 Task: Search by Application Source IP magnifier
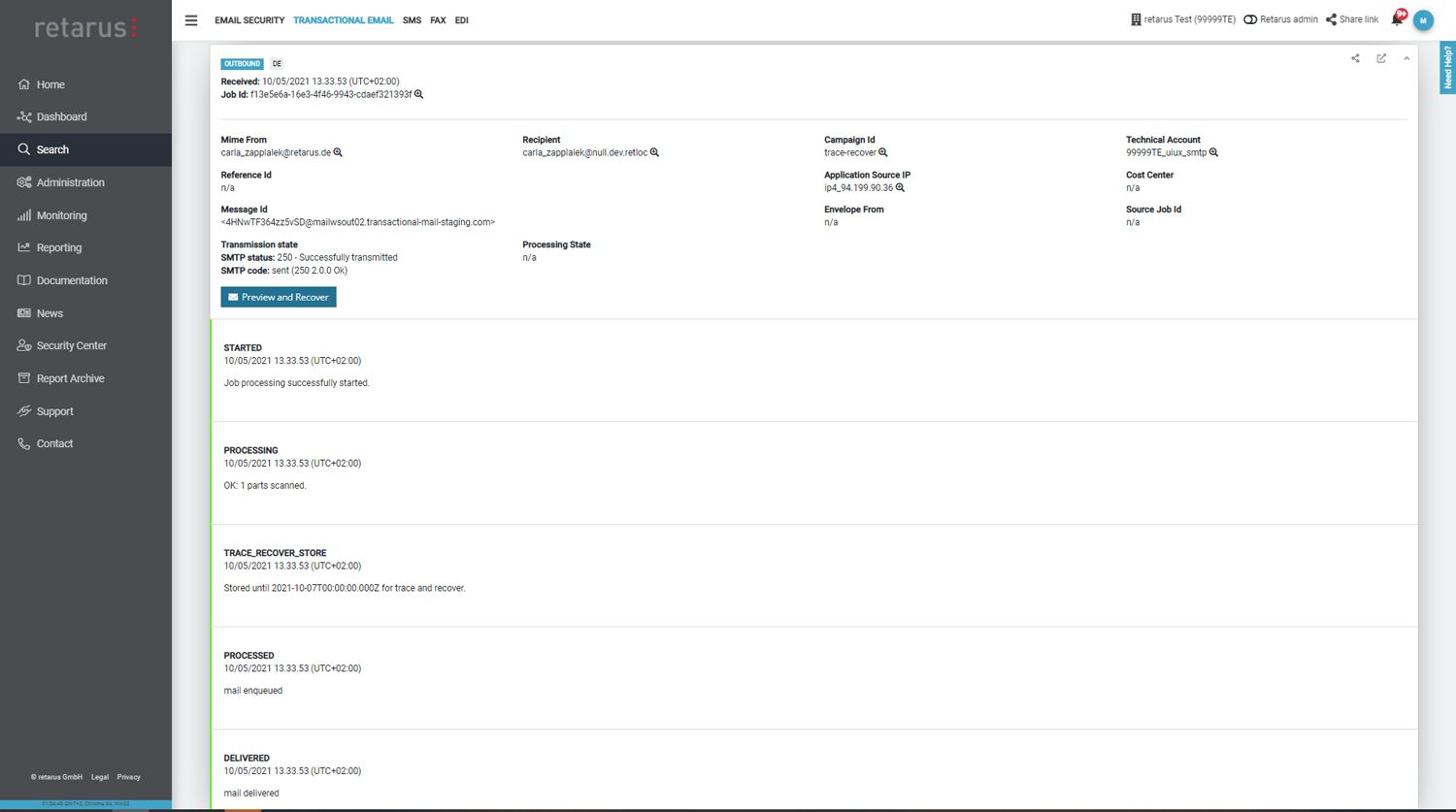click(x=900, y=187)
